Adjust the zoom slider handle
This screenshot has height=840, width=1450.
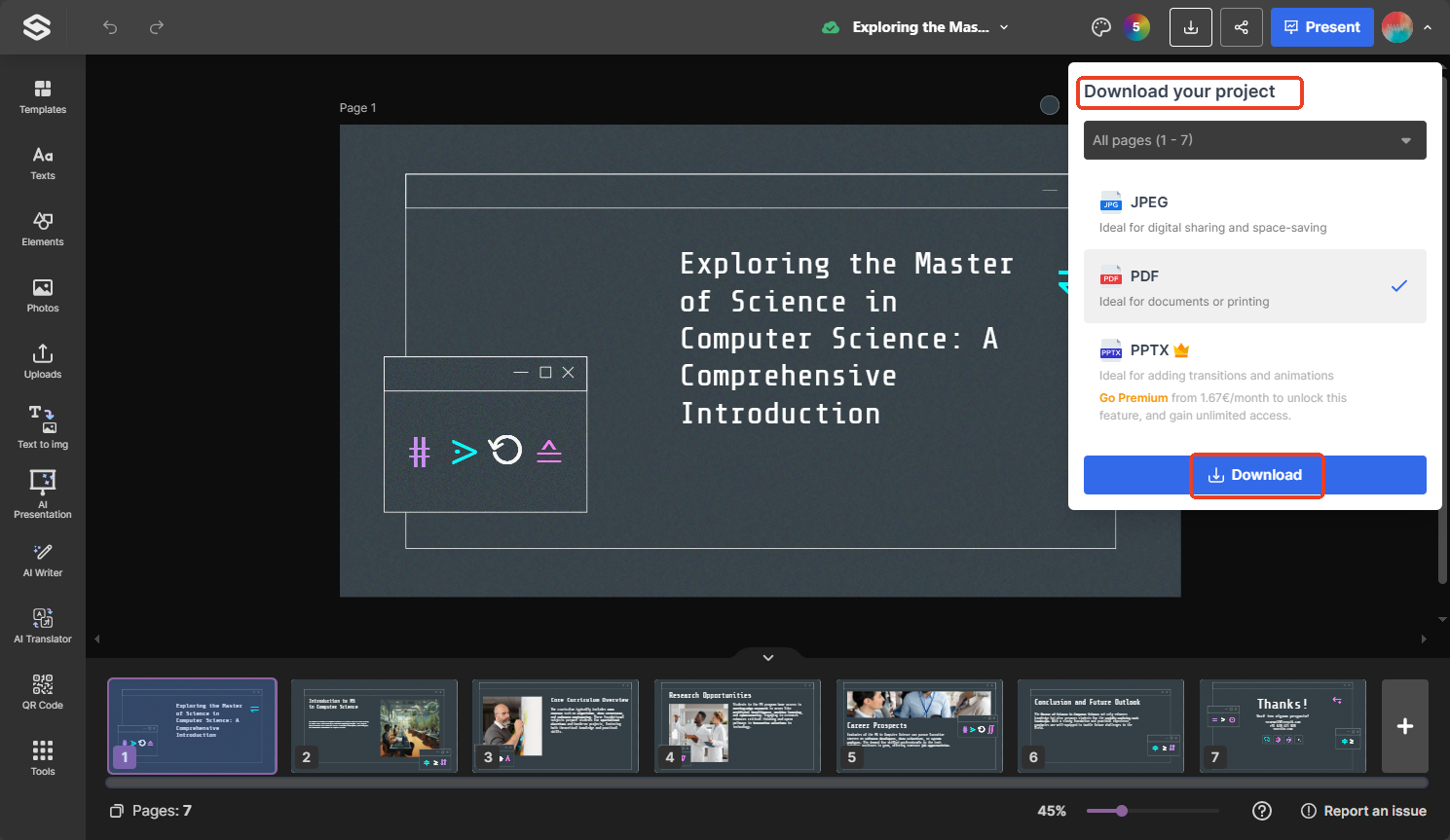point(1122,811)
